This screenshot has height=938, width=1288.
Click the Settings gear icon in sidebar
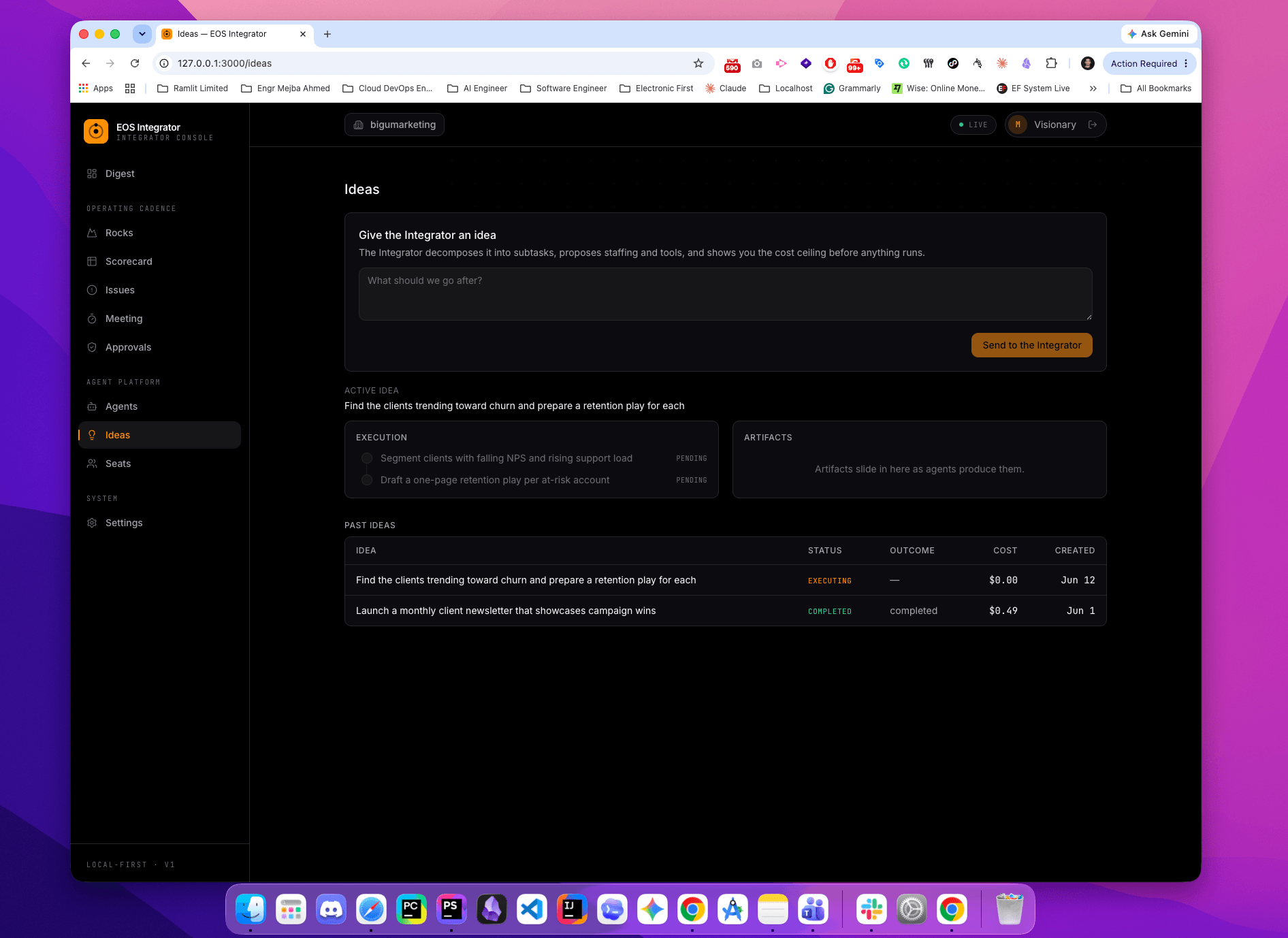(x=92, y=523)
